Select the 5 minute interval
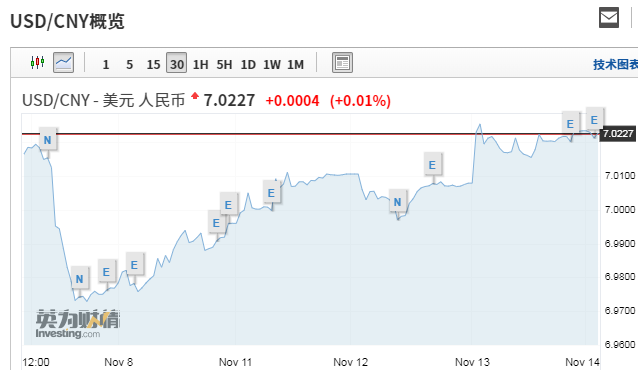Viewport: 638px width, 370px height. (x=129, y=64)
